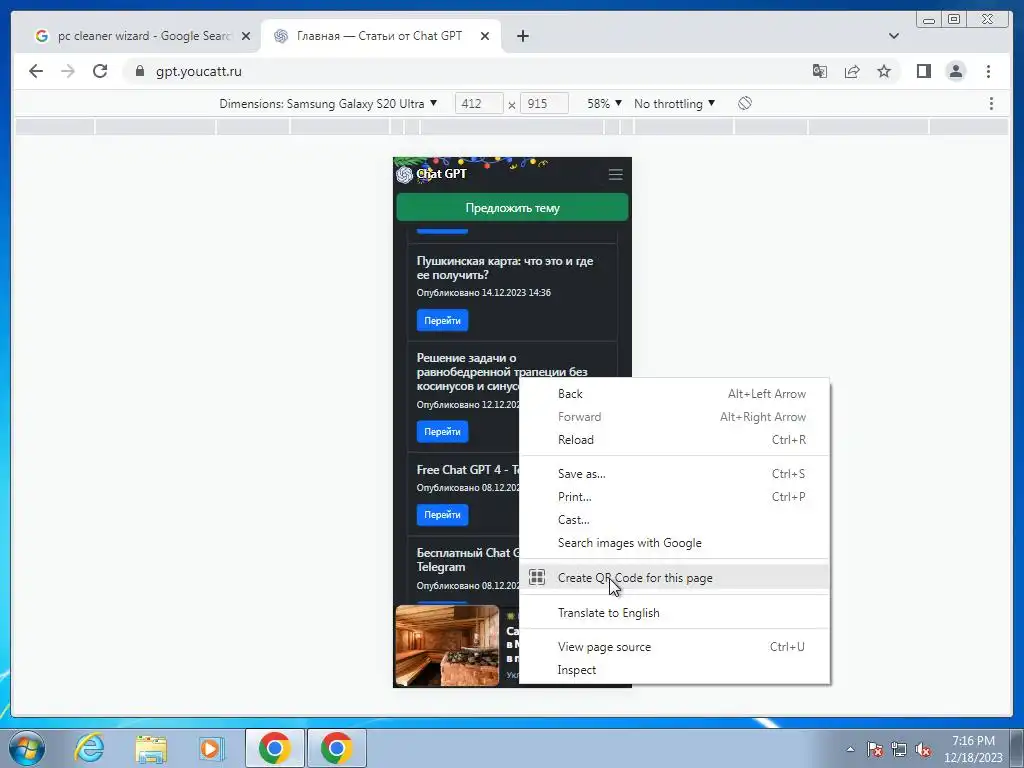1024x768 pixels.
Task: Switch to the first Chrome taskbar window
Action: 275,748
